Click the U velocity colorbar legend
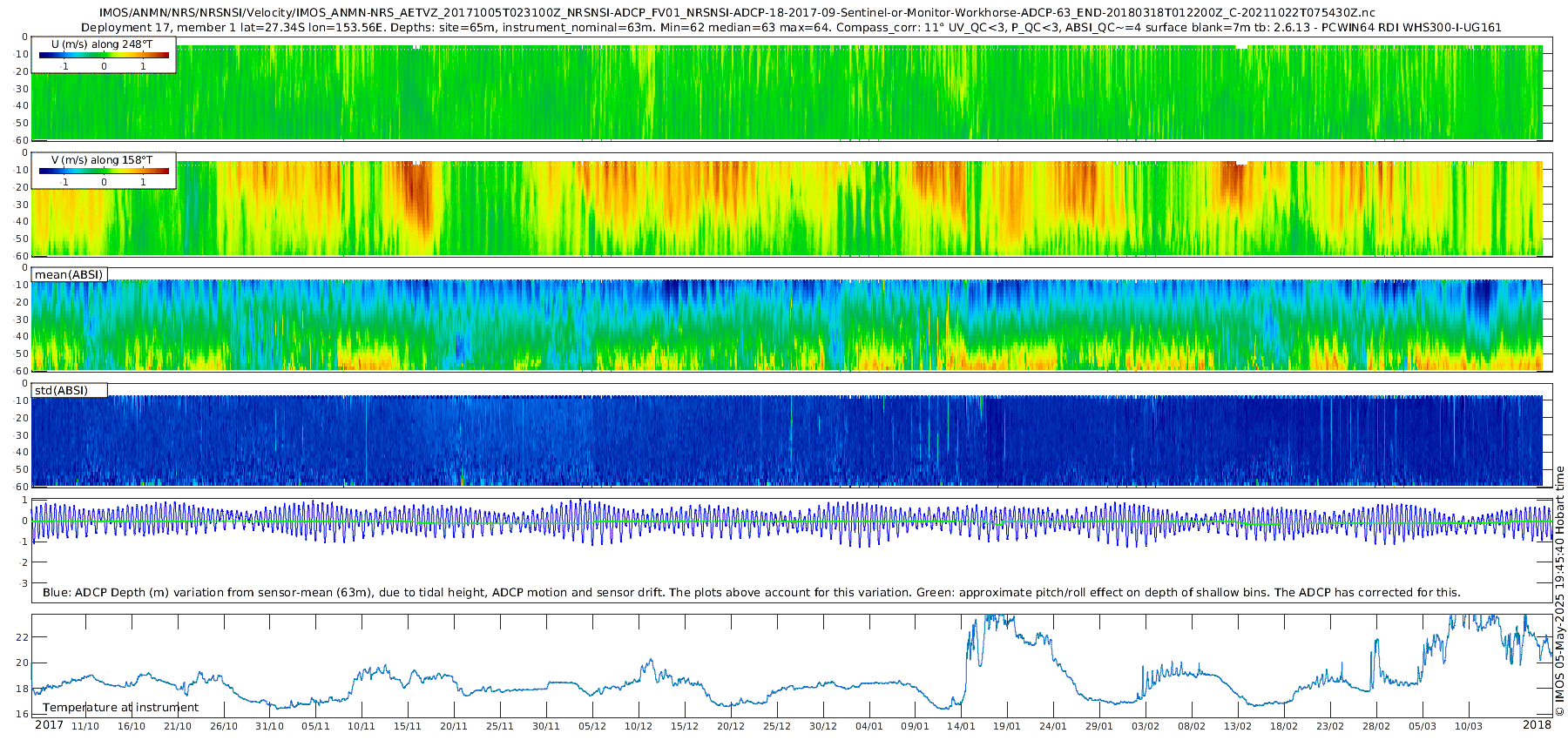This screenshot has width=1568, height=740. point(104,55)
